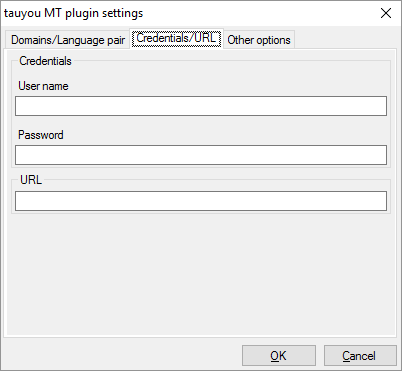Focus the Password input box
The height and width of the screenshot is (371, 402).
pos(201,155)
